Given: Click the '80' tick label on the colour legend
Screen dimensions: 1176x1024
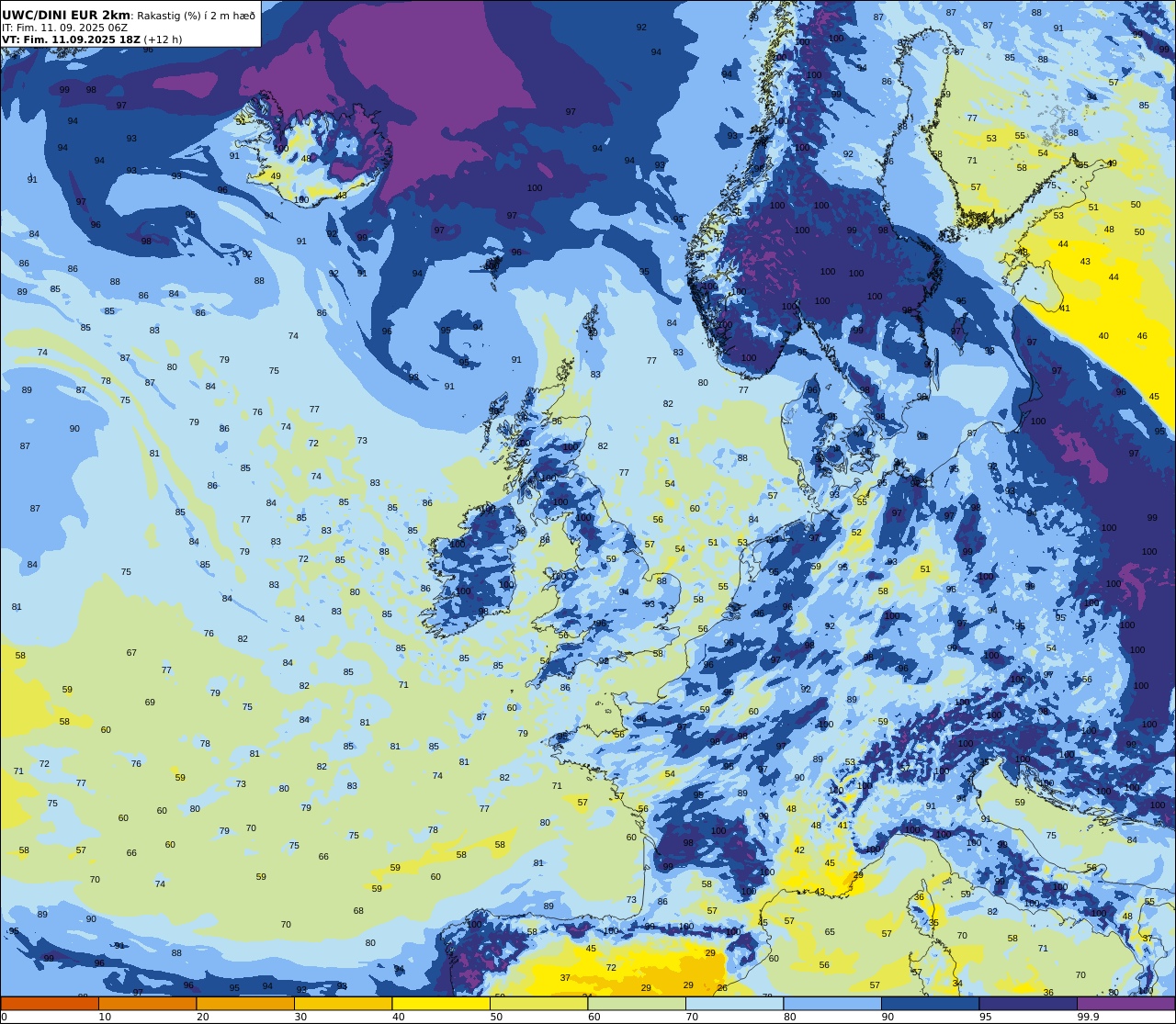Looking at the screenshot, I should click(x=790, y=1017).
